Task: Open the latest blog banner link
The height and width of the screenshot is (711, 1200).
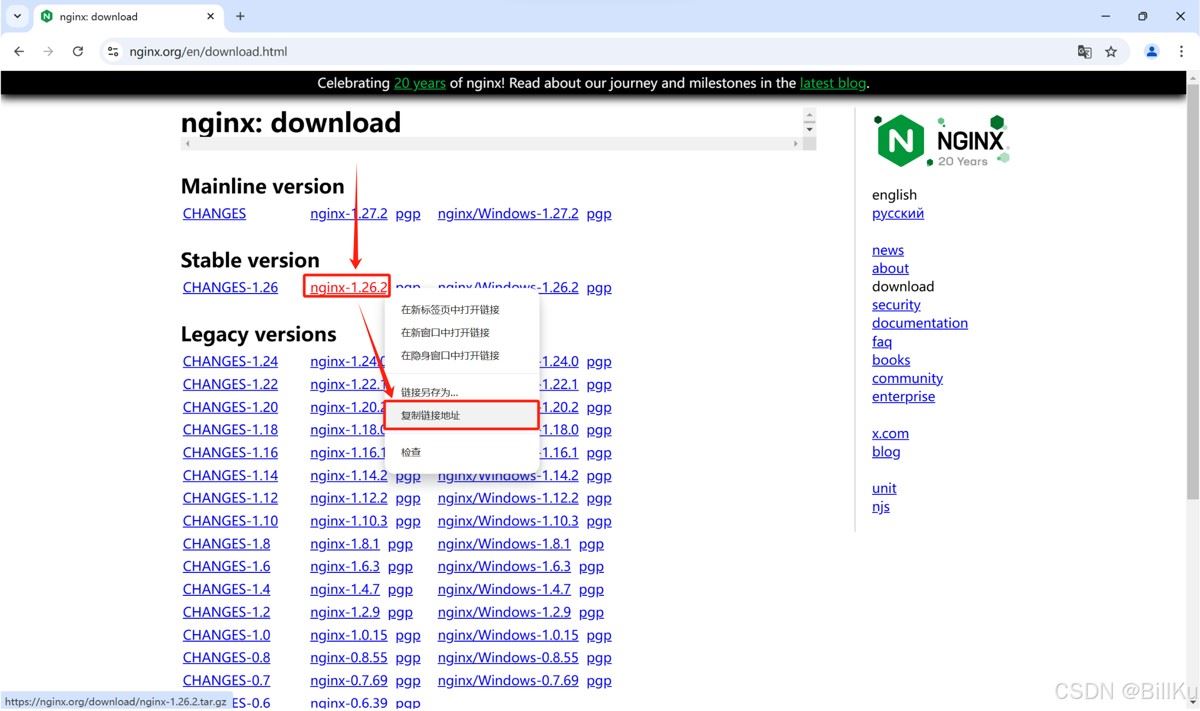Action: (833, 83)
